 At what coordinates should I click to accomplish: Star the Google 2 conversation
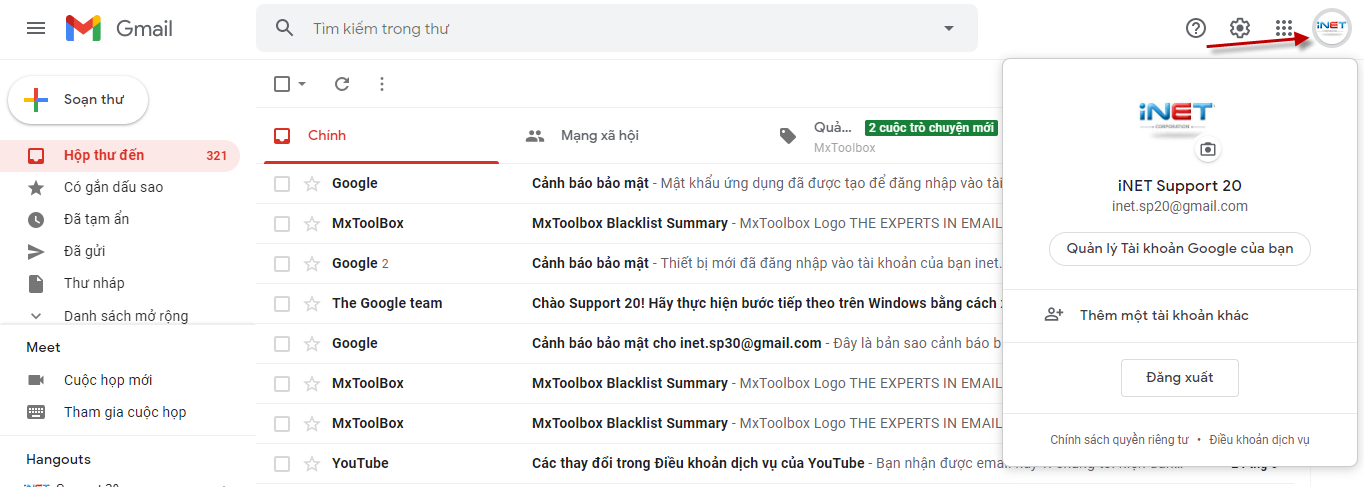pyautogui.click(x=312, y=263)
